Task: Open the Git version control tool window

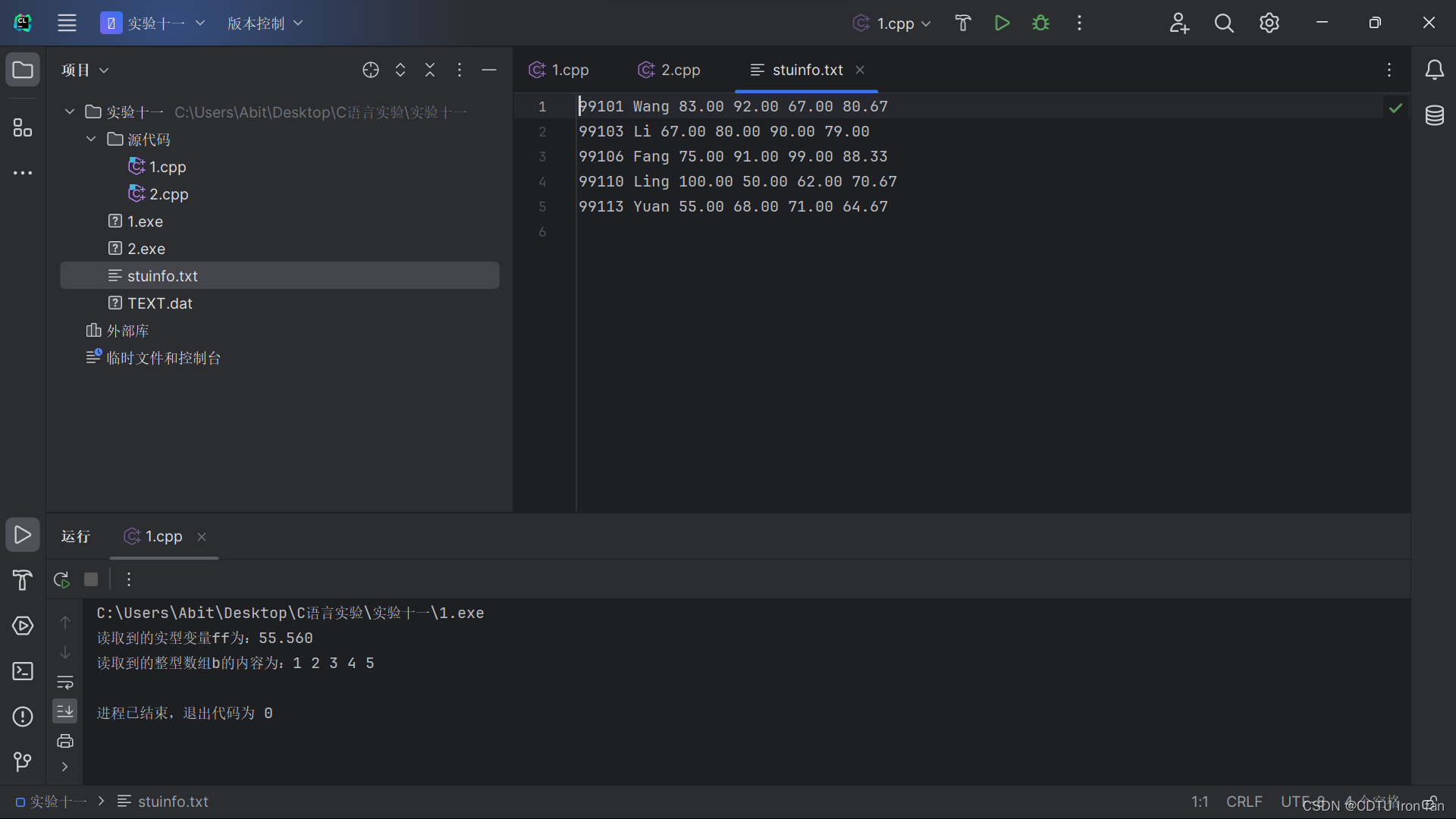Action: click(23, 761)
